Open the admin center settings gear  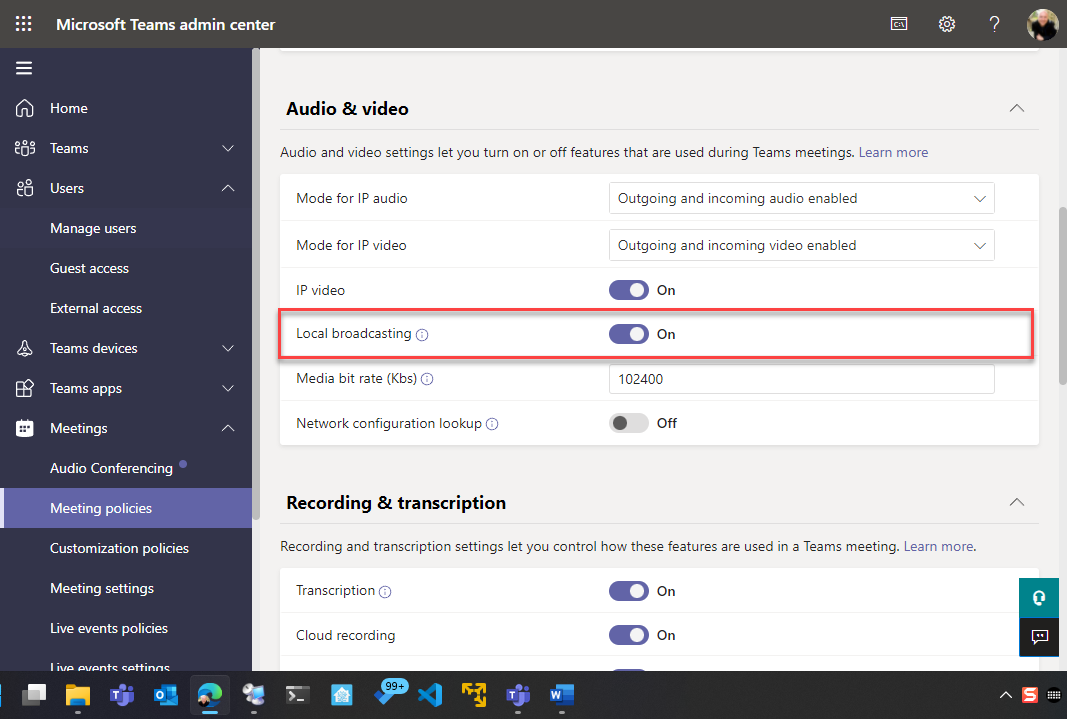[x=946, y=23]
